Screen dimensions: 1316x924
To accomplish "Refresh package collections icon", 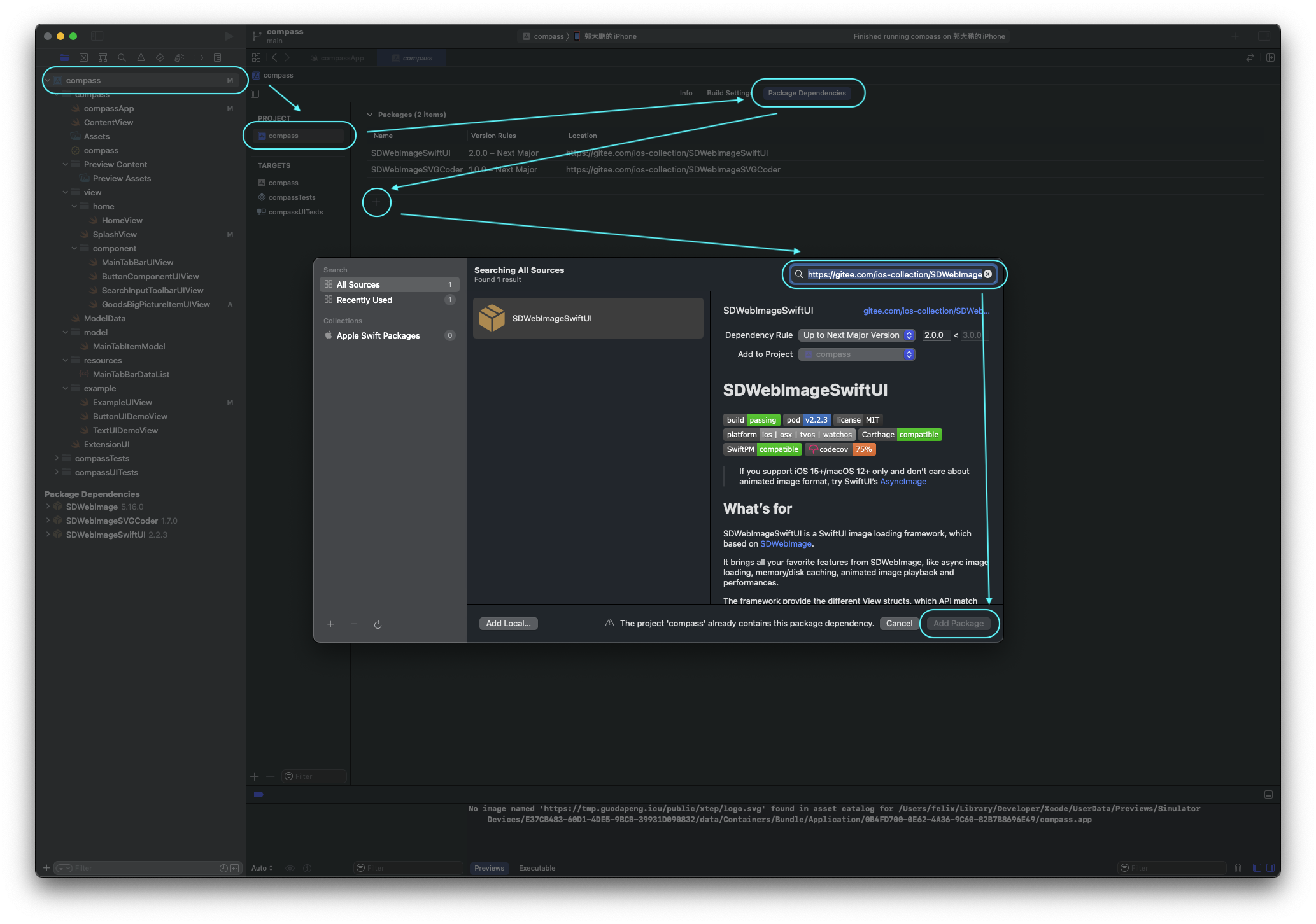I will click(378, 624).
